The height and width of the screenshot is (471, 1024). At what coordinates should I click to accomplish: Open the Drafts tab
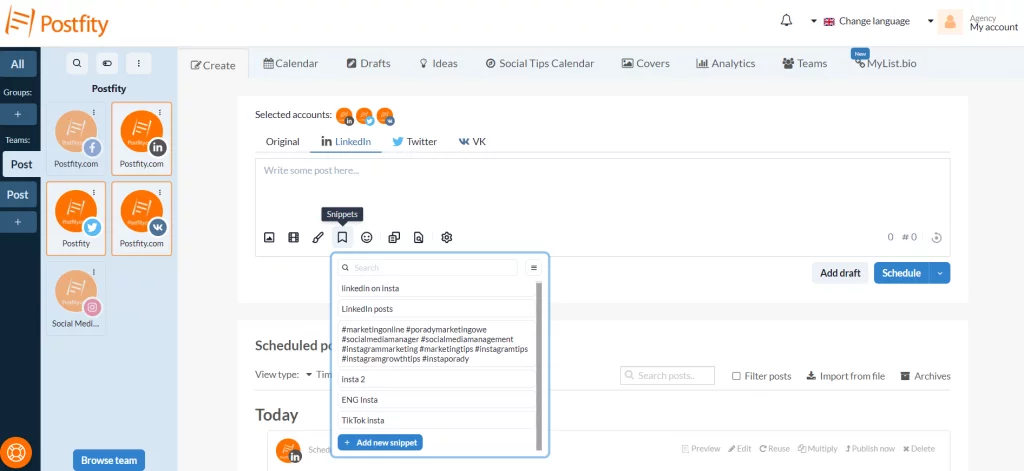368,63
